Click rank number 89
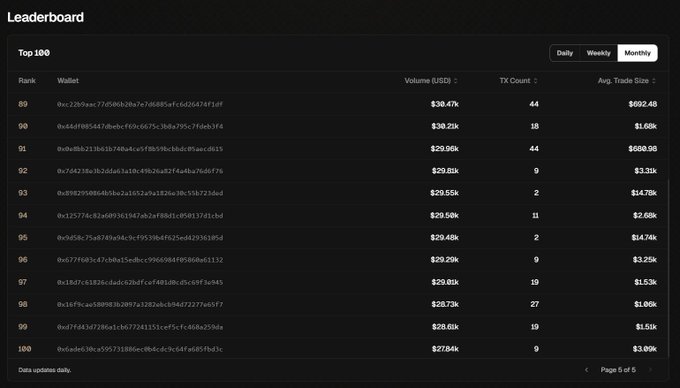Viewport: 680px width, 388px height. 23,104
